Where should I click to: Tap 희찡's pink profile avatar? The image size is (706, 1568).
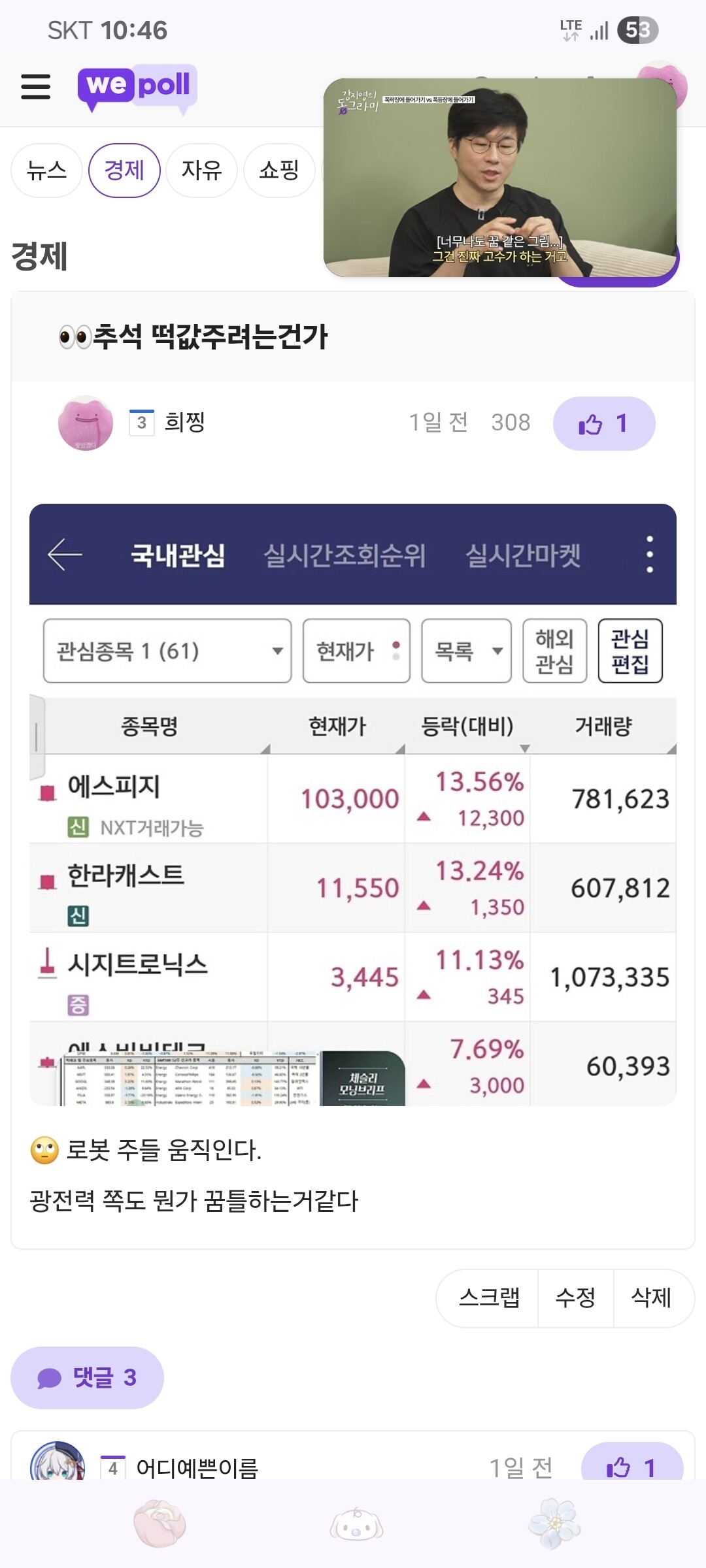(86, 423)
